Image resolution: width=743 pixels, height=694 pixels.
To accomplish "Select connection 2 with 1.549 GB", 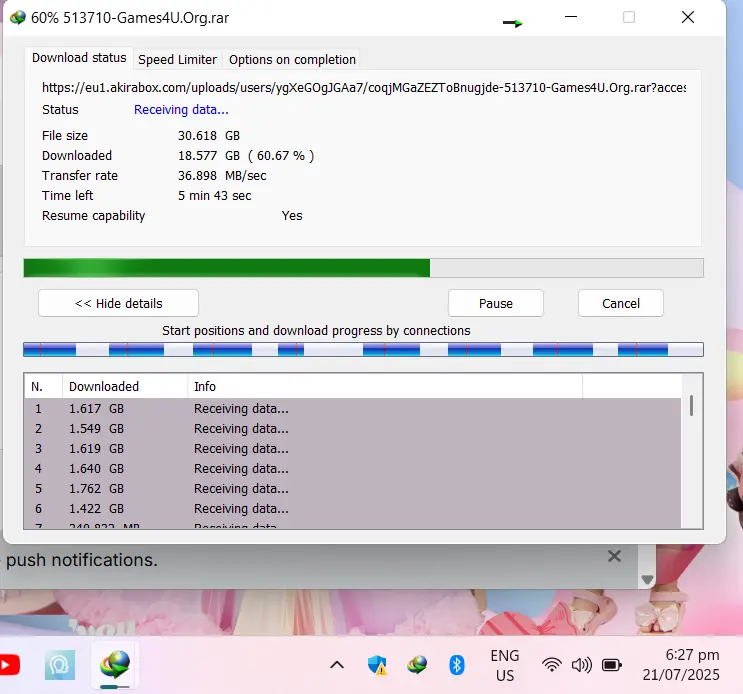I will [353, 429].
